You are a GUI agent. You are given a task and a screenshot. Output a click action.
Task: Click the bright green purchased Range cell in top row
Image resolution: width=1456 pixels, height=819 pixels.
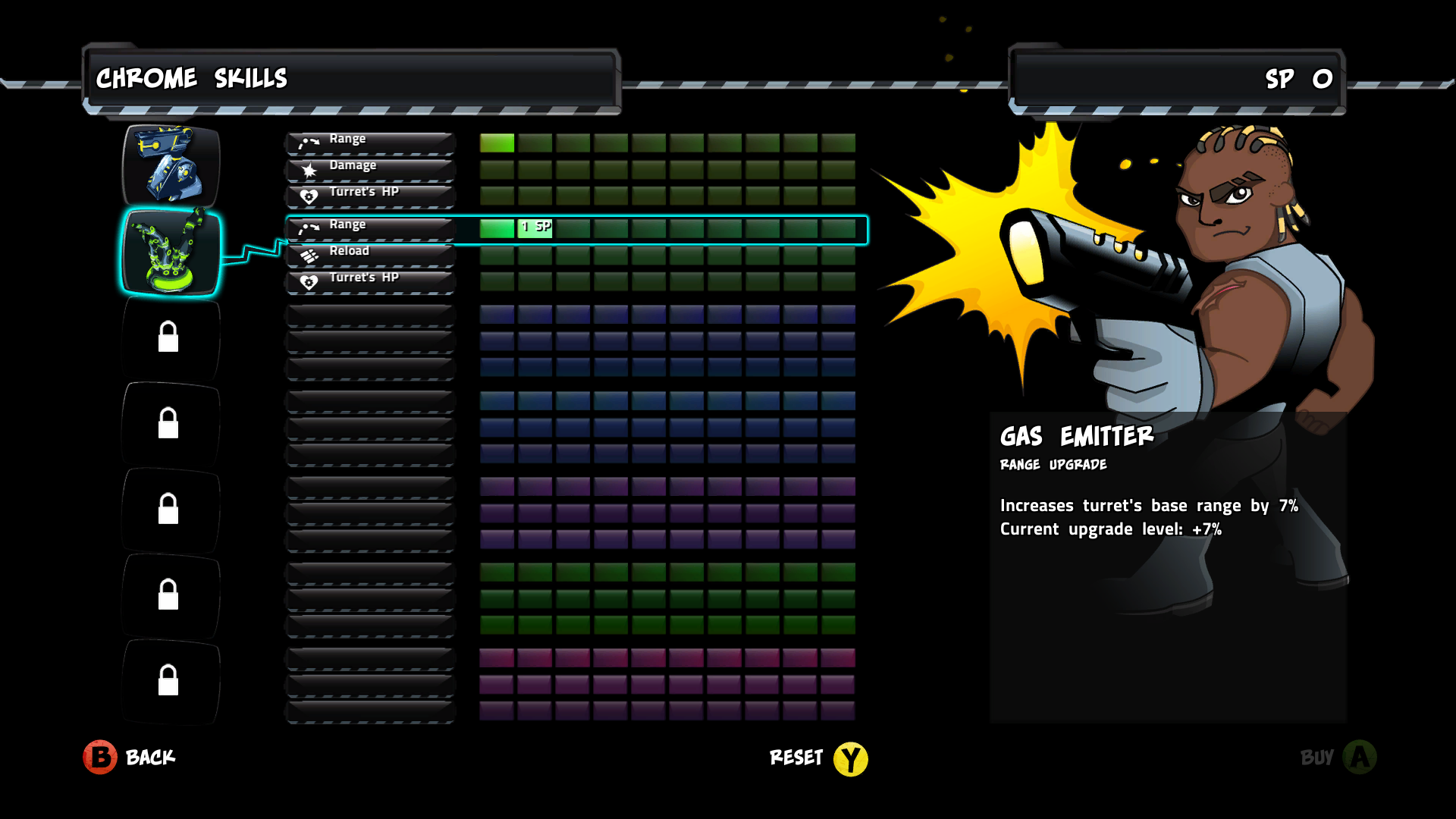click(497, 143)
